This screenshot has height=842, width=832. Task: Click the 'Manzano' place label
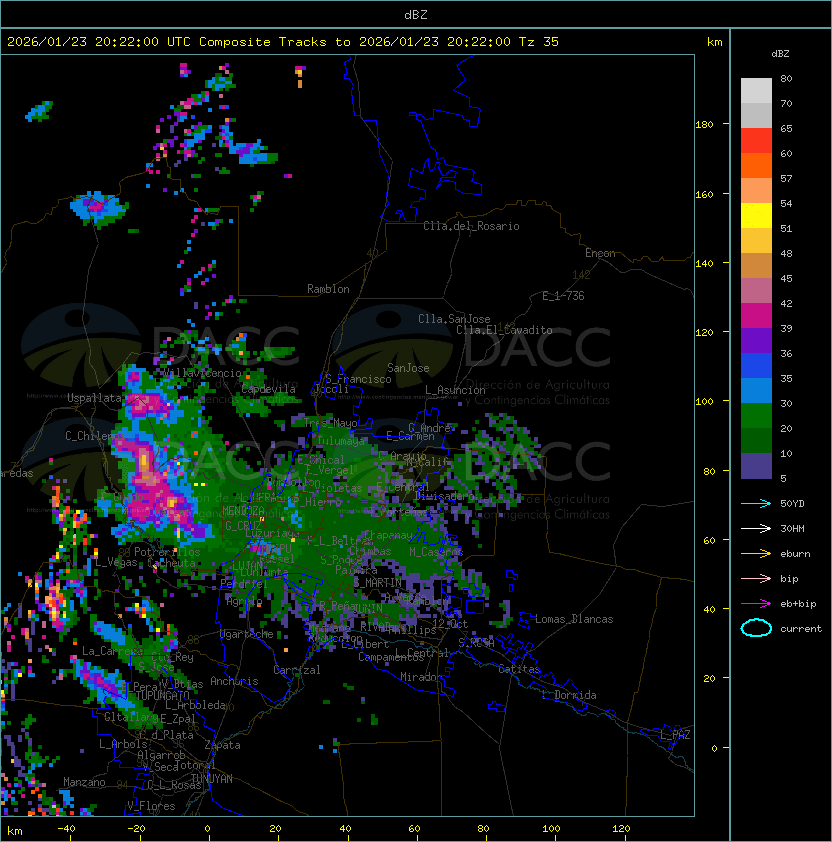84,782
